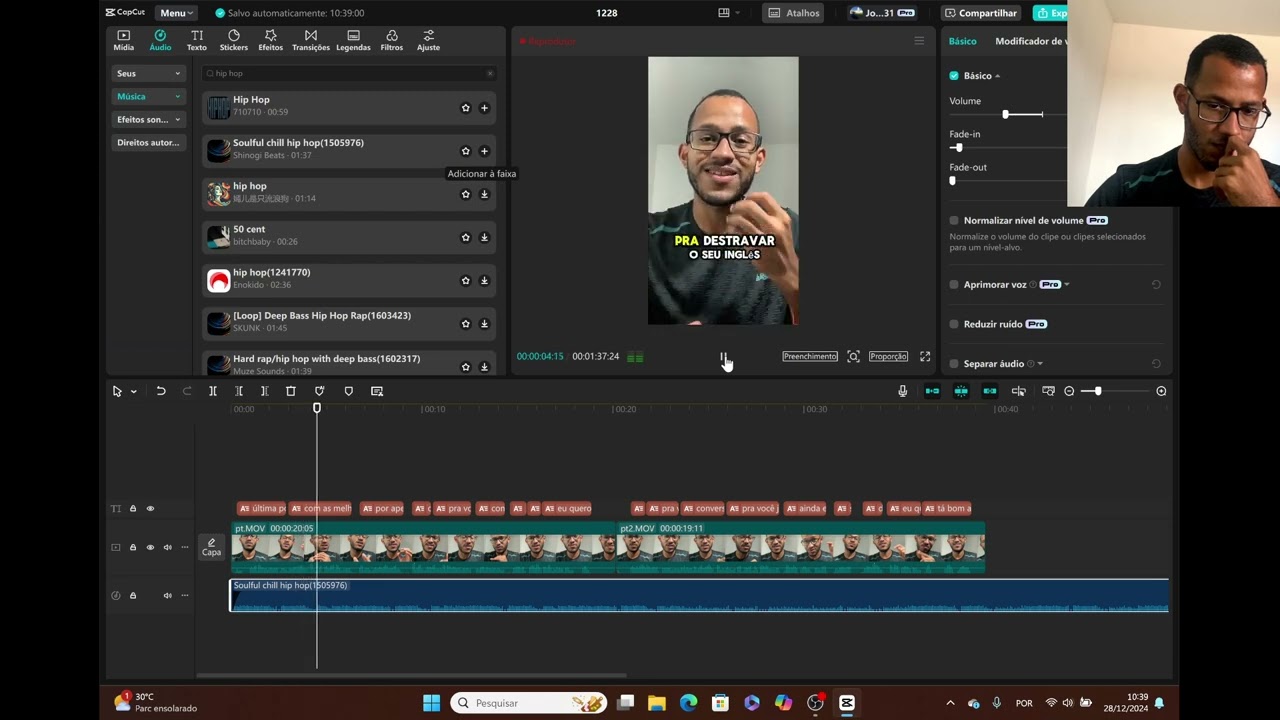Collapse the Básico section arrow

(997, 76)
